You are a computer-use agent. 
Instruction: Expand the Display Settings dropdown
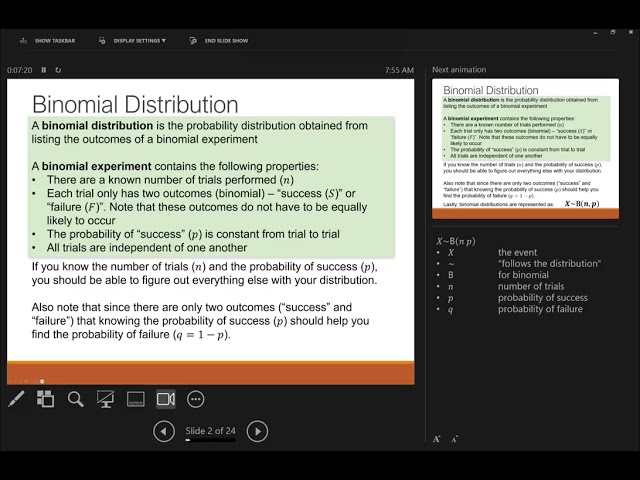(133, 41)
